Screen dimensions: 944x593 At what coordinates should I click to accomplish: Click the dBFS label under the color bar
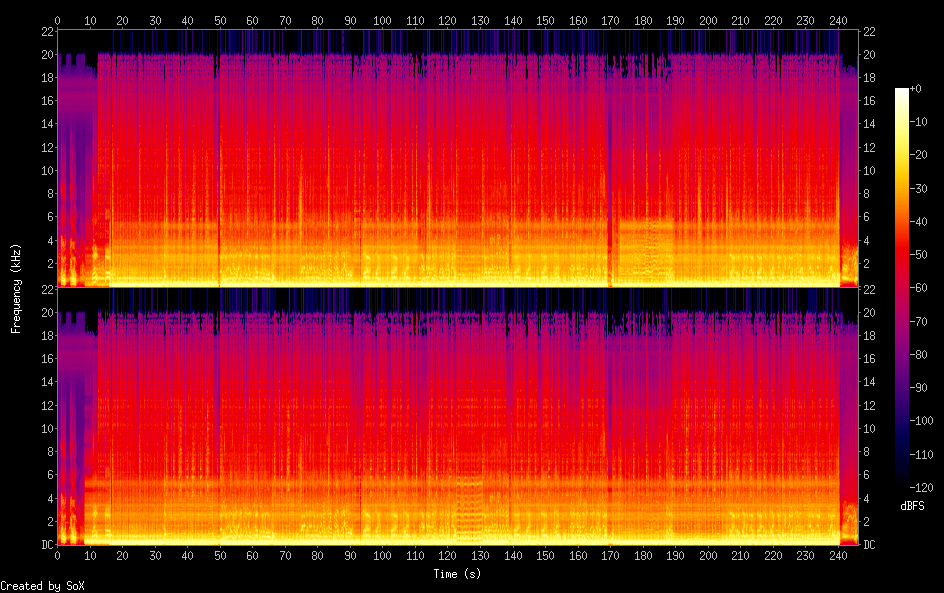[912, 507]
